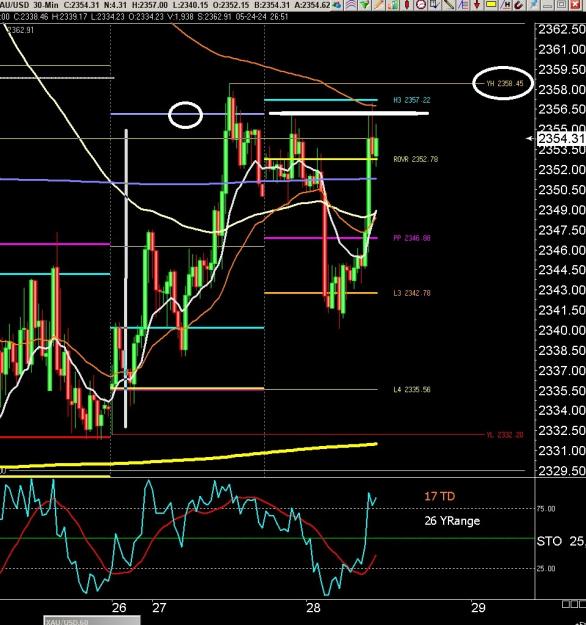
Task: Open the box with down arrow tool
Action: 434,4
